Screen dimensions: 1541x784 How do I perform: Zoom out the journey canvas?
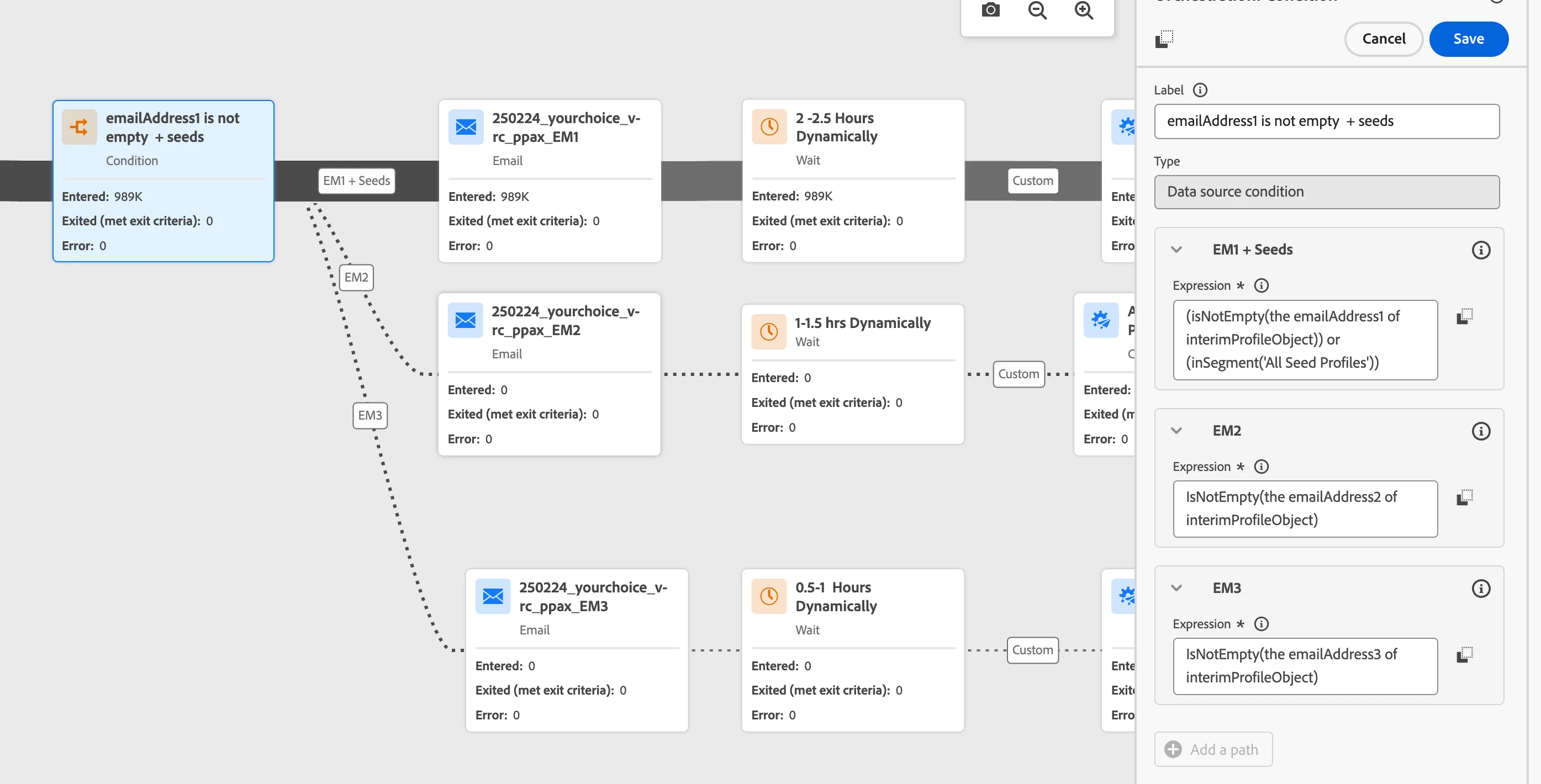(1037, 10)
